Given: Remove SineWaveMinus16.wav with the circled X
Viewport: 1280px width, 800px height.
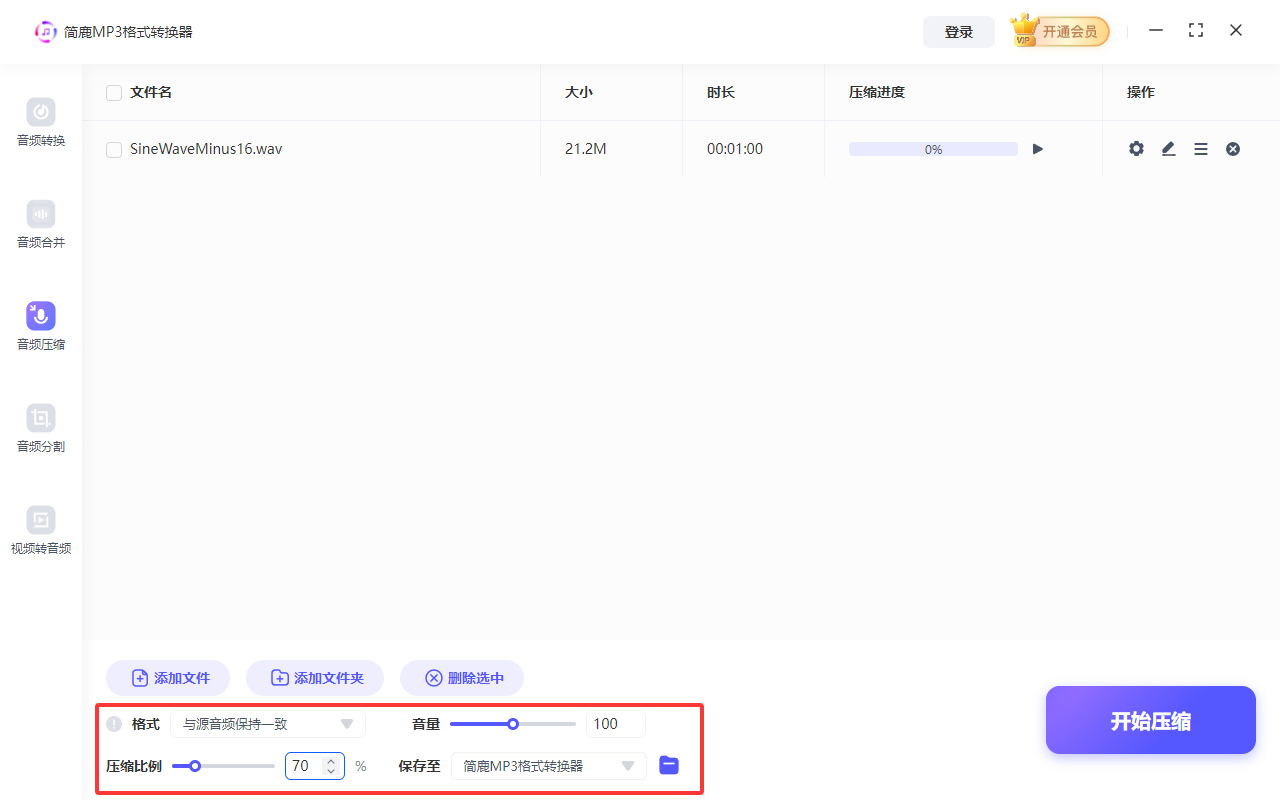Looking at the screenshot, I should pyautogui.click(x=1232, y=148).
